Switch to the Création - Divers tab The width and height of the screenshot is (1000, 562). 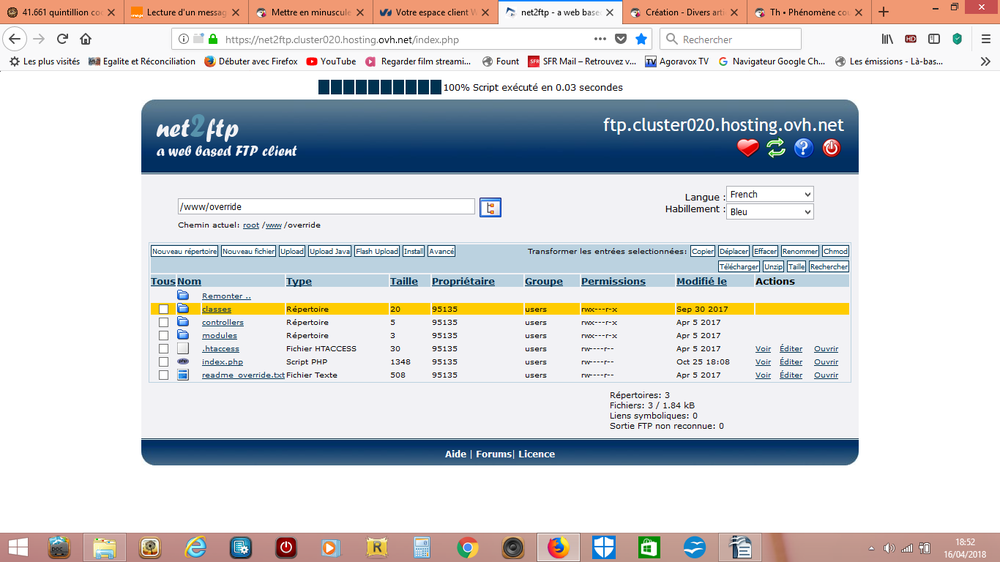point(684,12)
